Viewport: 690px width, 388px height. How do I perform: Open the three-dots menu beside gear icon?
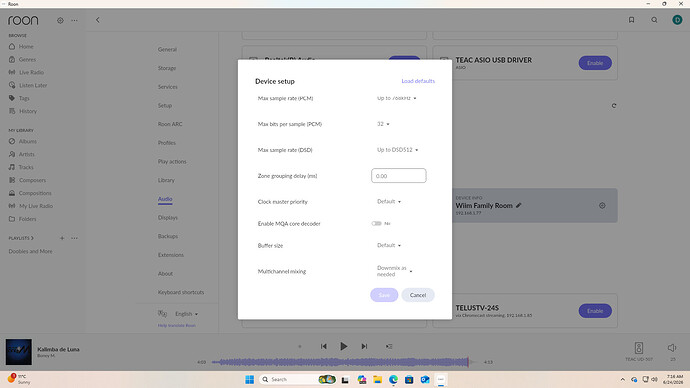74,20
